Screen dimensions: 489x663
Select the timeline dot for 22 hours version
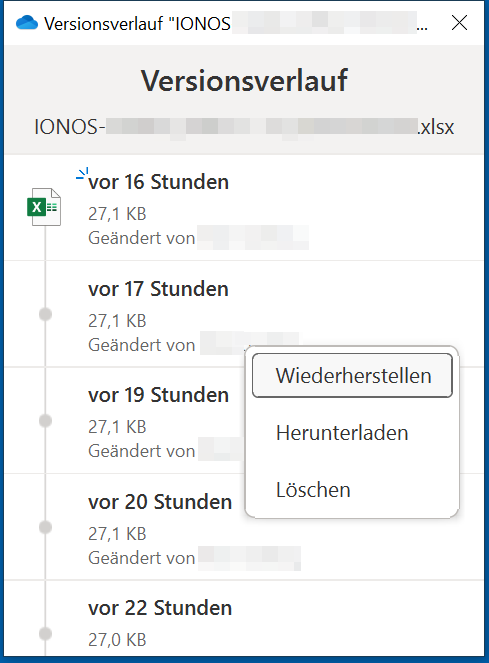45,634
